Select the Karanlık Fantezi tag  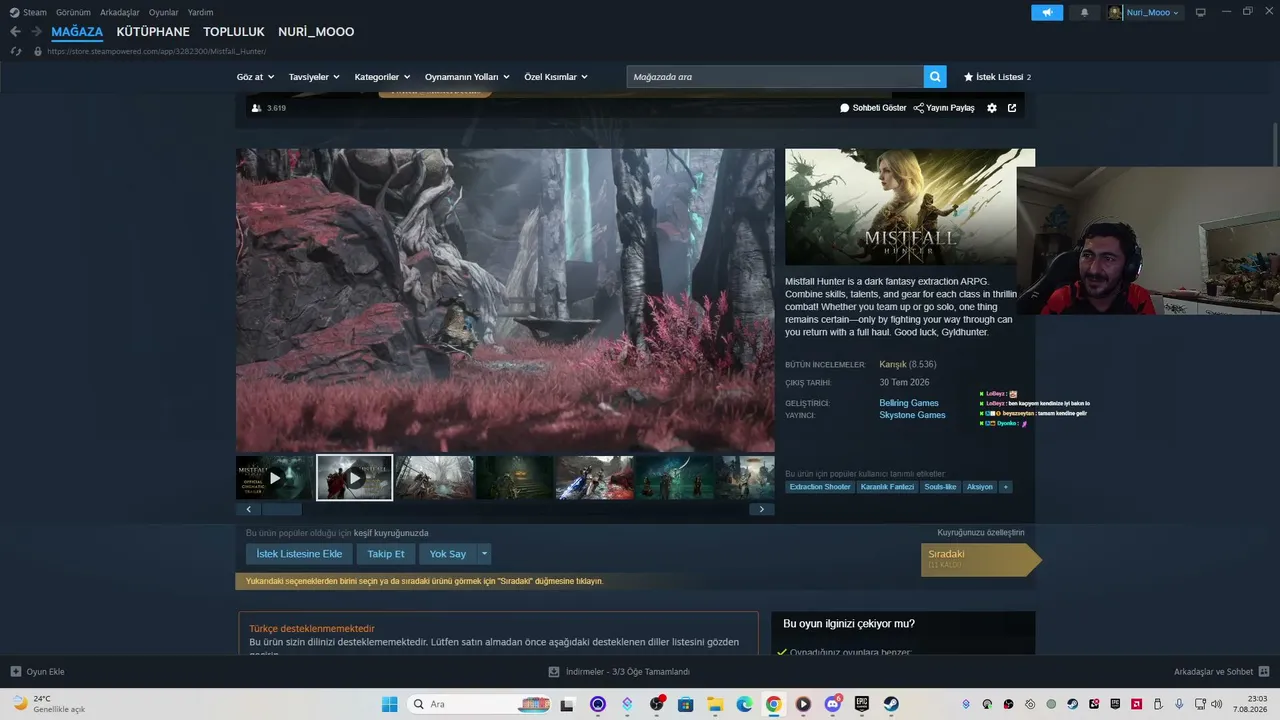pos(888,487)
